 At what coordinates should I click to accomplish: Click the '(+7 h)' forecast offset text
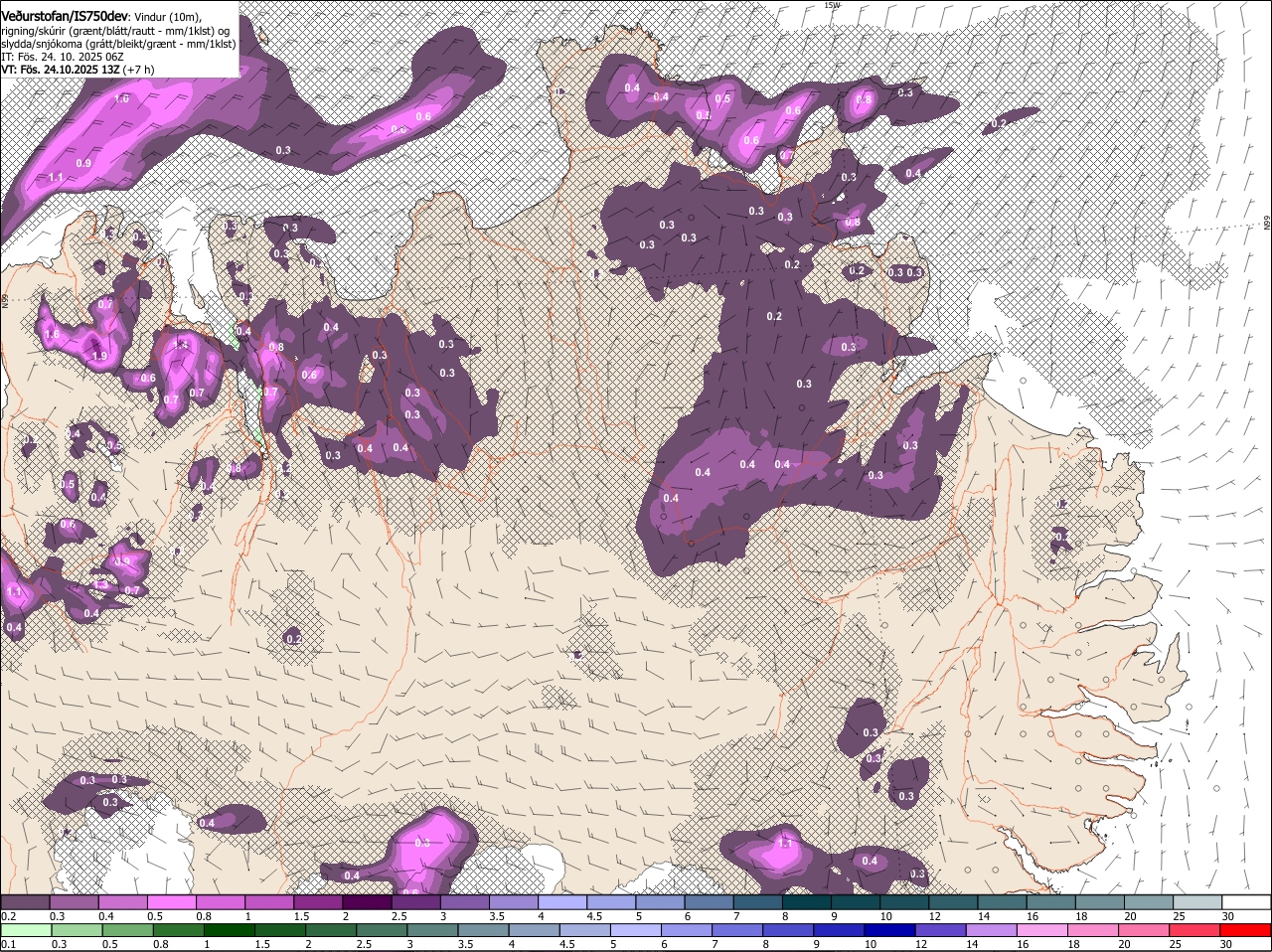pyautogui.click(x=140, y=70)
